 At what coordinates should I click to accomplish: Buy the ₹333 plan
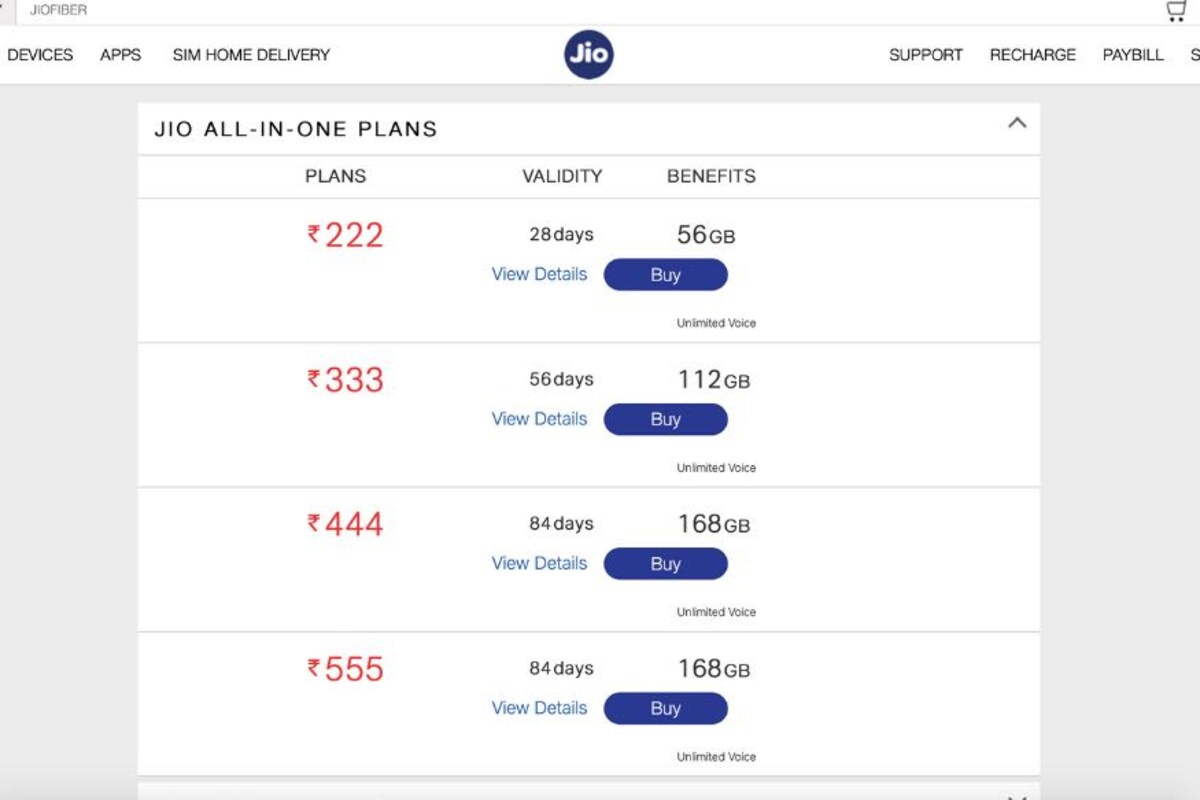tap(665, 420)
